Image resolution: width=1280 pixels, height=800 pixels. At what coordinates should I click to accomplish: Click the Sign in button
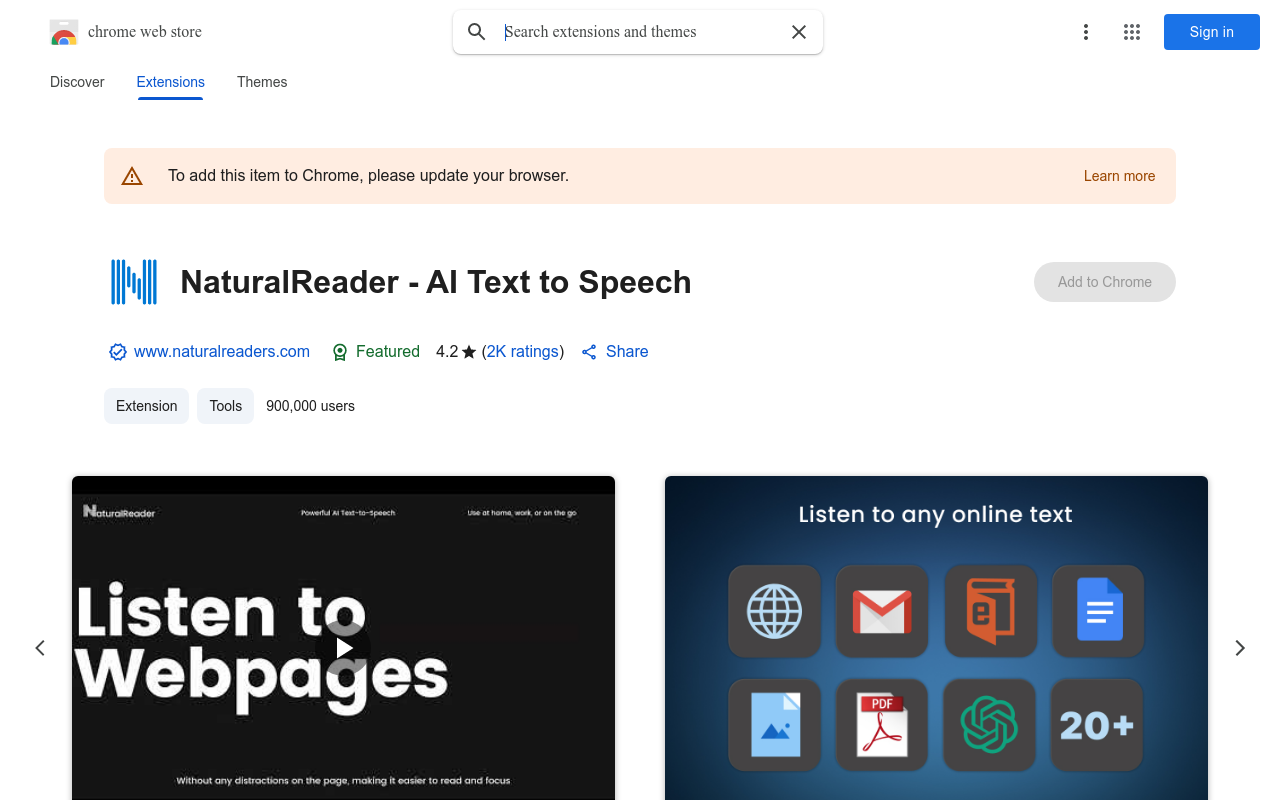[x=1212, y=32]
